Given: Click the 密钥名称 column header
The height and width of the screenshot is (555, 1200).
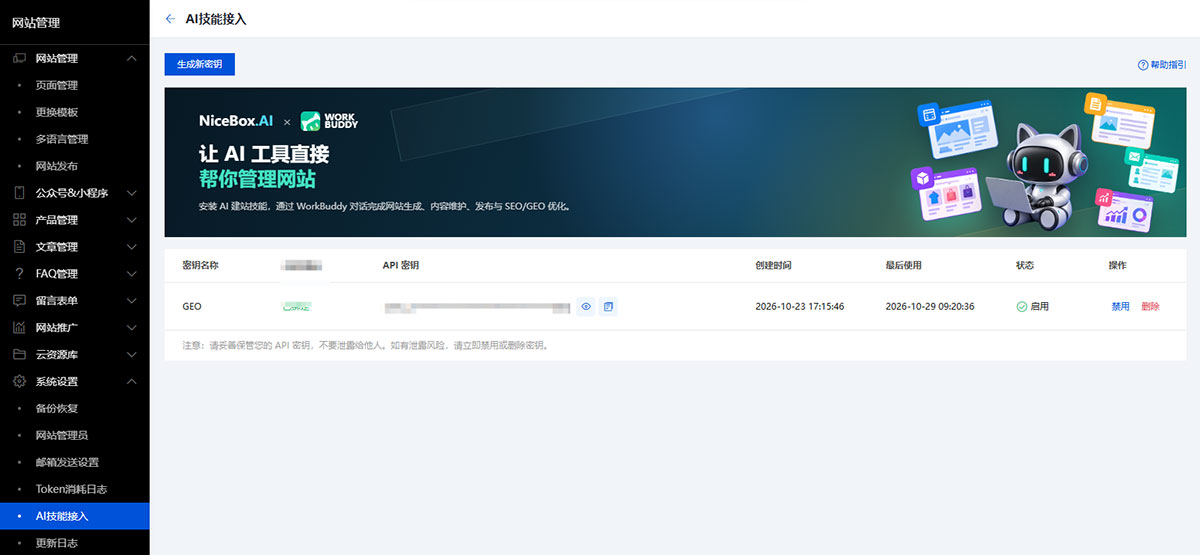Looking at the screenshot, I should pyautogui.click(x=200, y=266).
